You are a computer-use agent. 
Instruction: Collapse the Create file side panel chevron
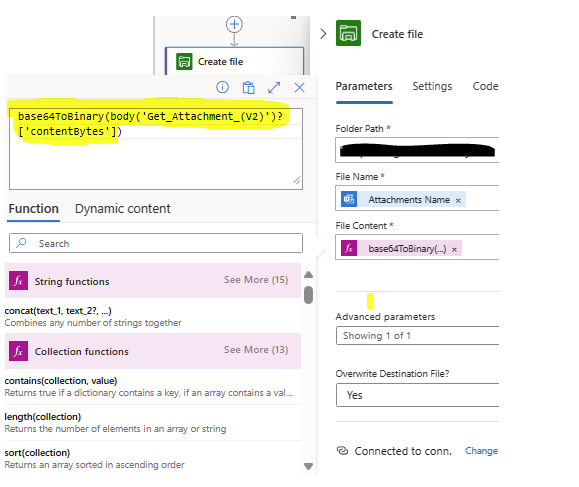tap(323, 34)
